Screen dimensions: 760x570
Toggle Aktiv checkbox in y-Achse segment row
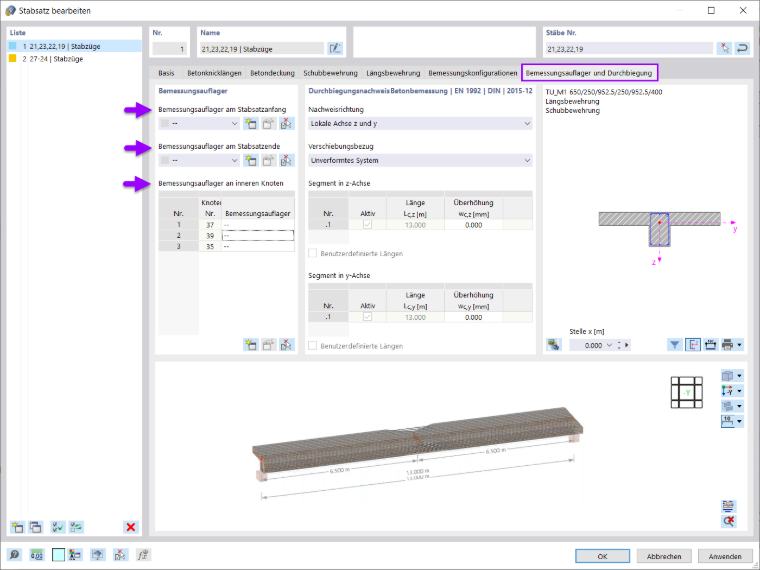[367, 317]
